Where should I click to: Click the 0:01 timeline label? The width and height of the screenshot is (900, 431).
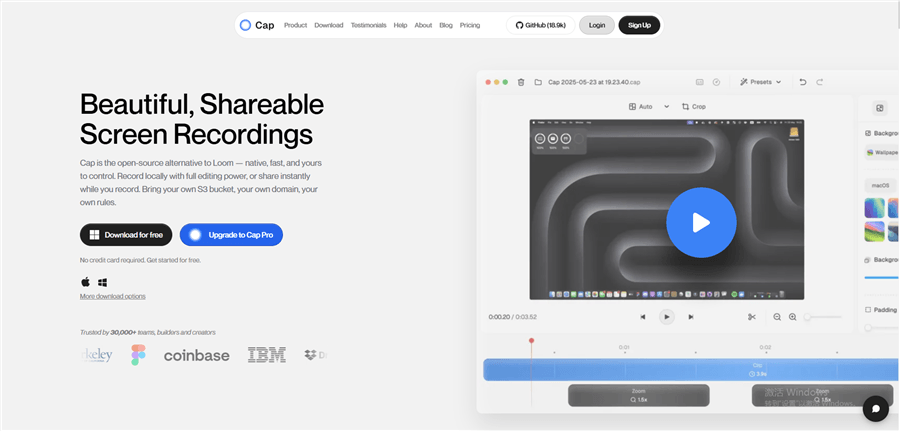[x=624, y=347]
